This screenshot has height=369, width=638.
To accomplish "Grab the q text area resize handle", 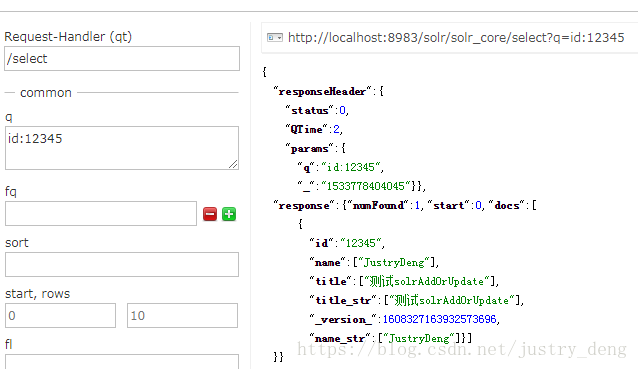I will click(233, 164).
